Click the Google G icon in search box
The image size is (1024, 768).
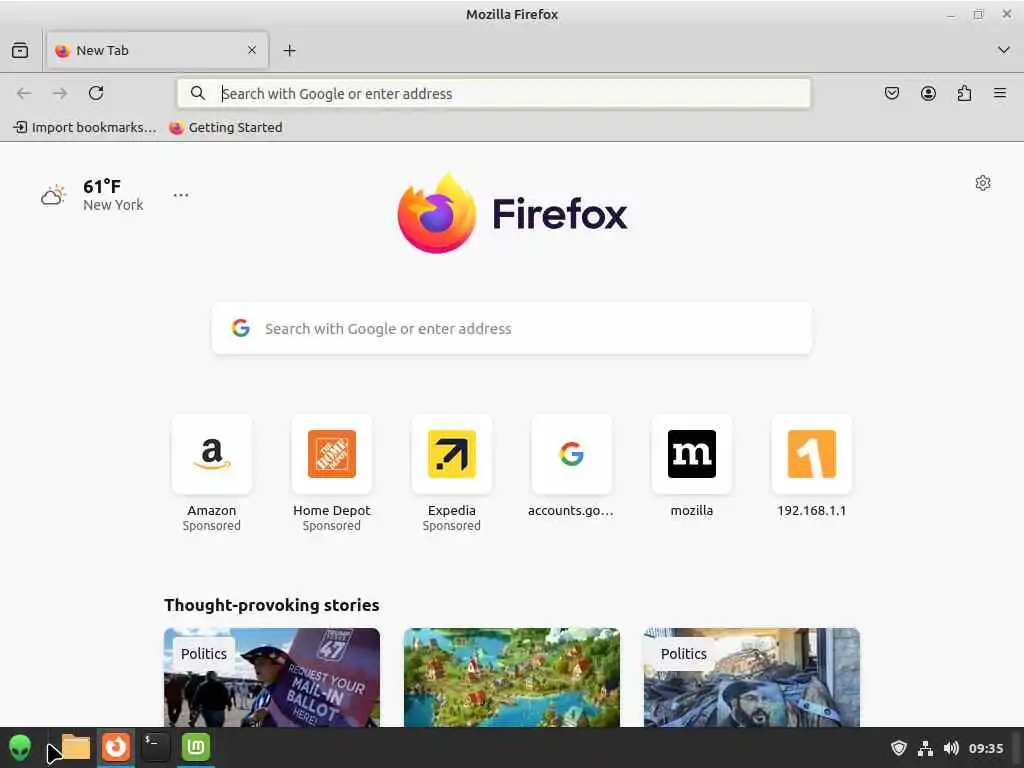click(x=241, y=328)
